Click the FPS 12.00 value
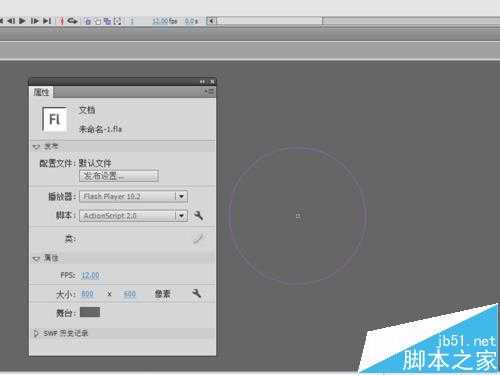This screenshot has height=375, width=500. click(x=90, y=275)
